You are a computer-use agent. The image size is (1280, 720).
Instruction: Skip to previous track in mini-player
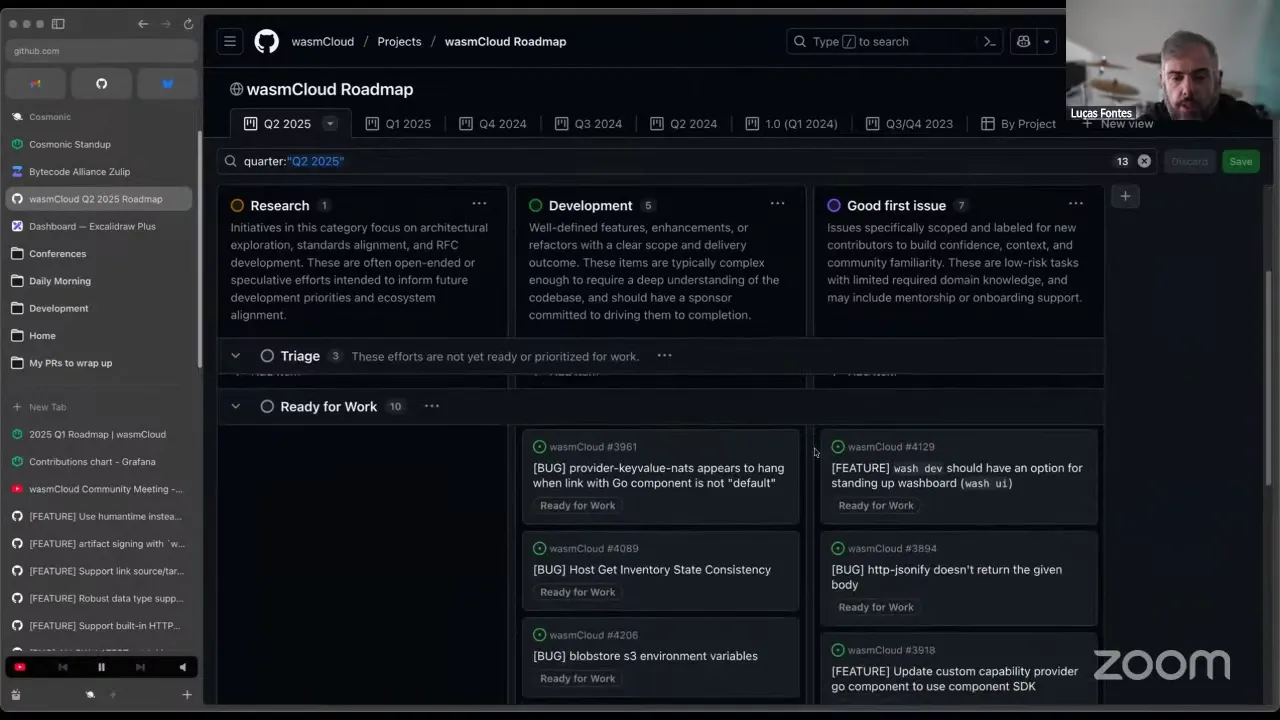(62, 667)
